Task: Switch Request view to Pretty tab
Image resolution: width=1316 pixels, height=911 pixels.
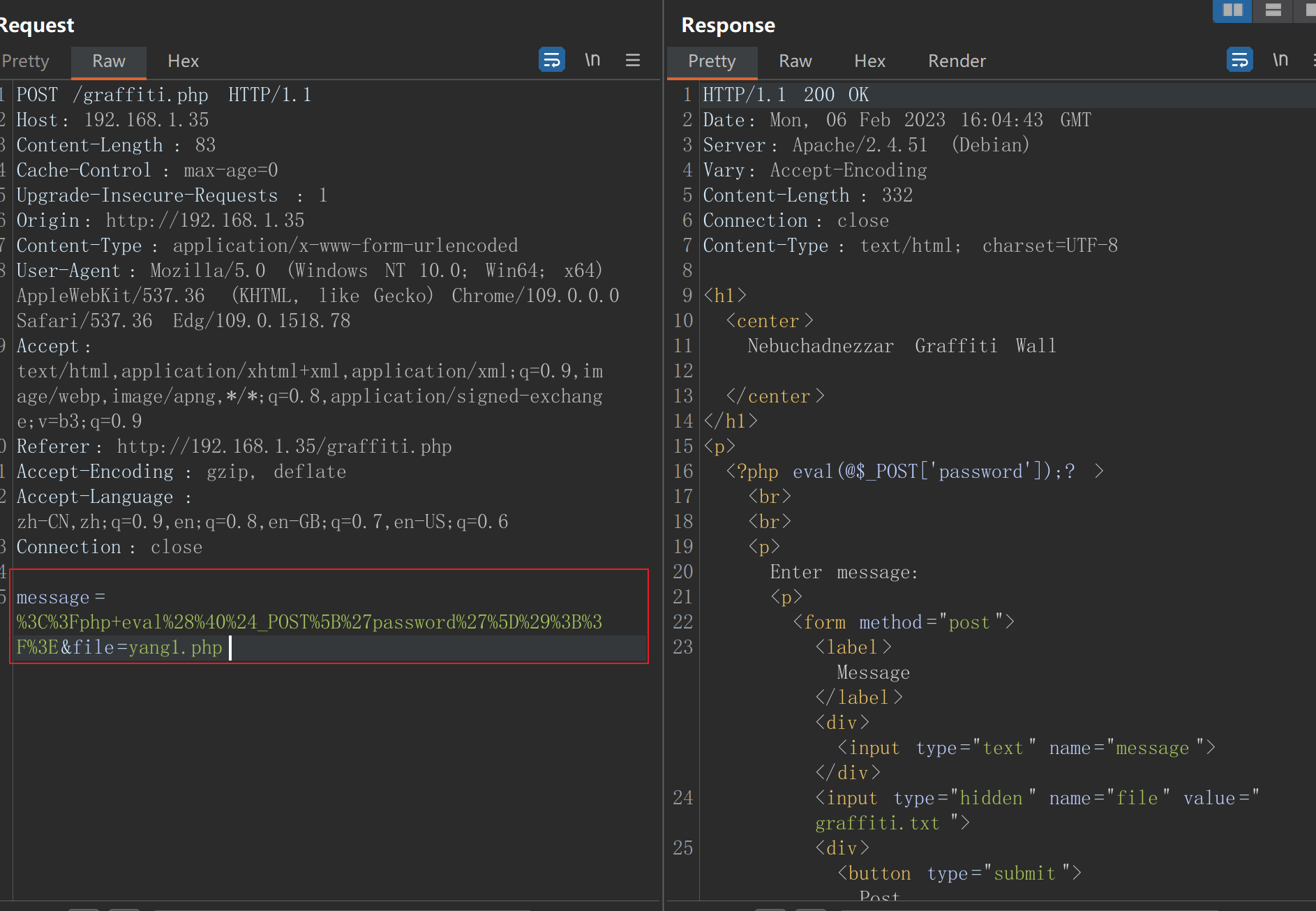Action: click(x=25, y=61)
